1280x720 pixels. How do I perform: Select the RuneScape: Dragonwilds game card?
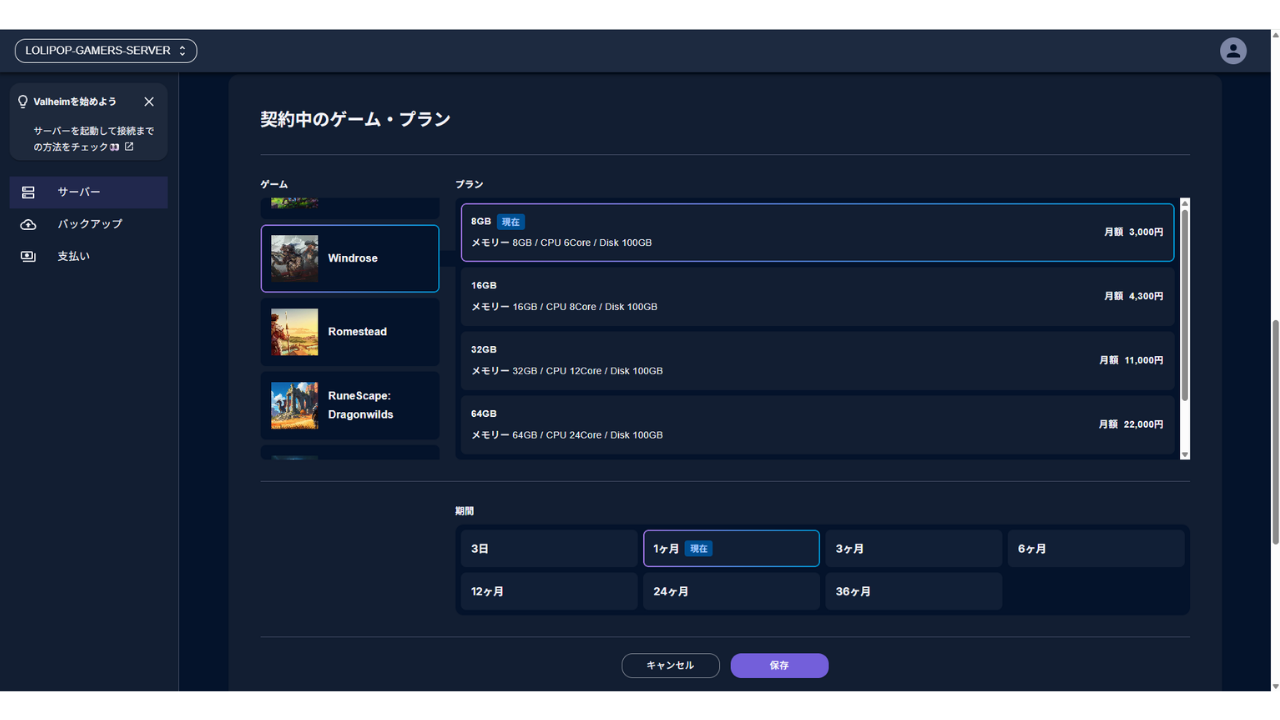click(x=350, y=405)
